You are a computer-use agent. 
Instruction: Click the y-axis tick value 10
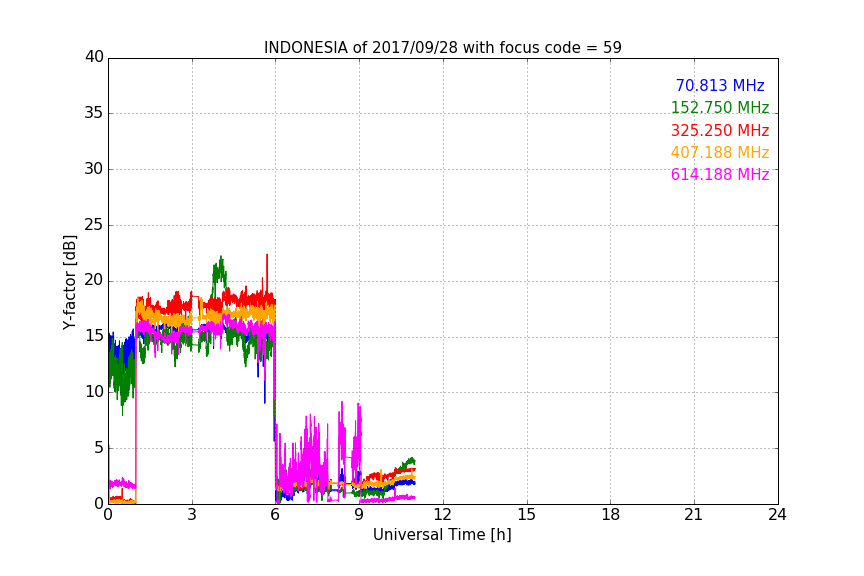tap(94, 392)
